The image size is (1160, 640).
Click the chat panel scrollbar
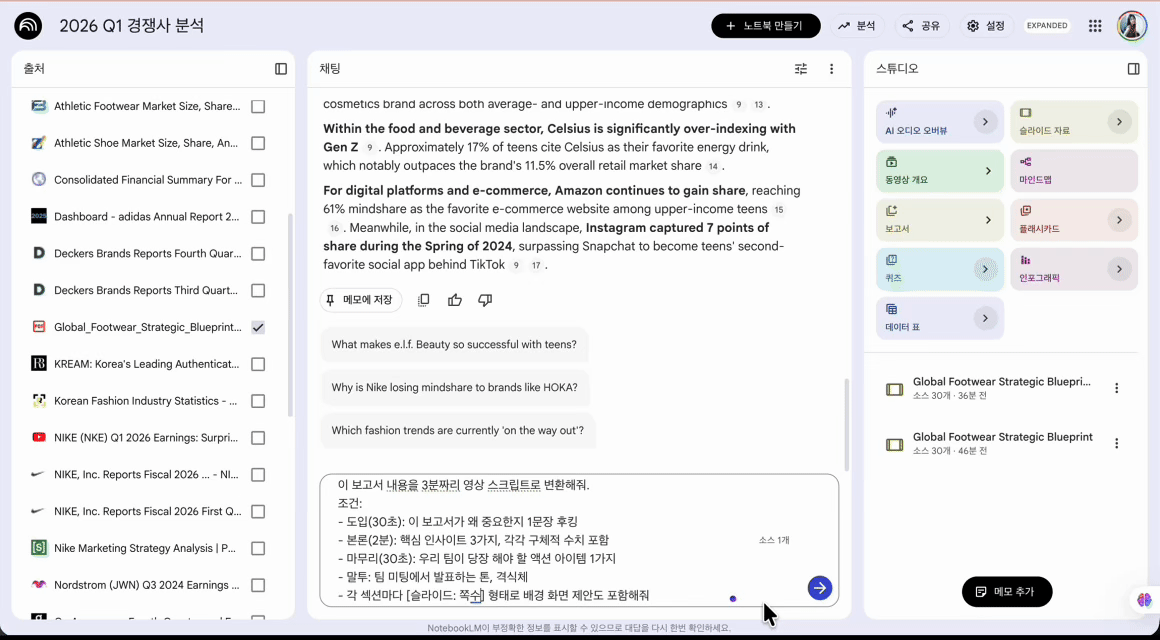846,425
